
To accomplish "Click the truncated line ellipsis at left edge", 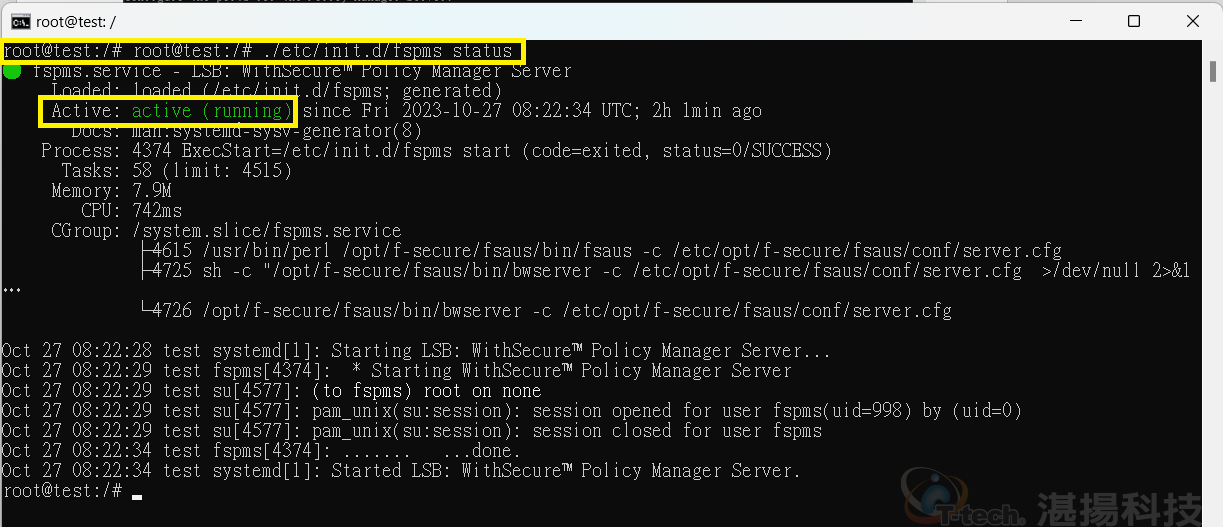I will coord(11,291).
